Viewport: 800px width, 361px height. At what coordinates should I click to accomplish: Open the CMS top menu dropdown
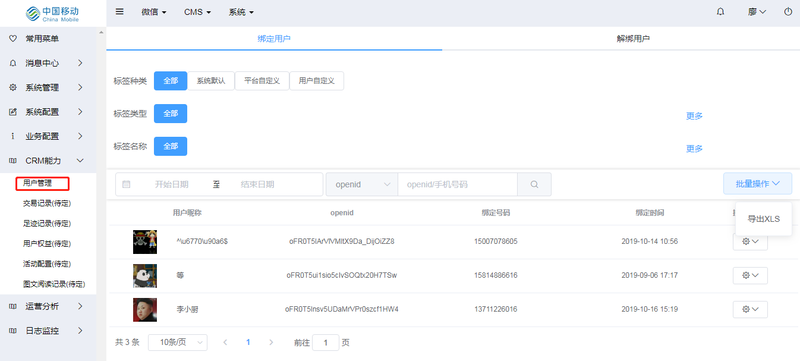pos(197,12)
